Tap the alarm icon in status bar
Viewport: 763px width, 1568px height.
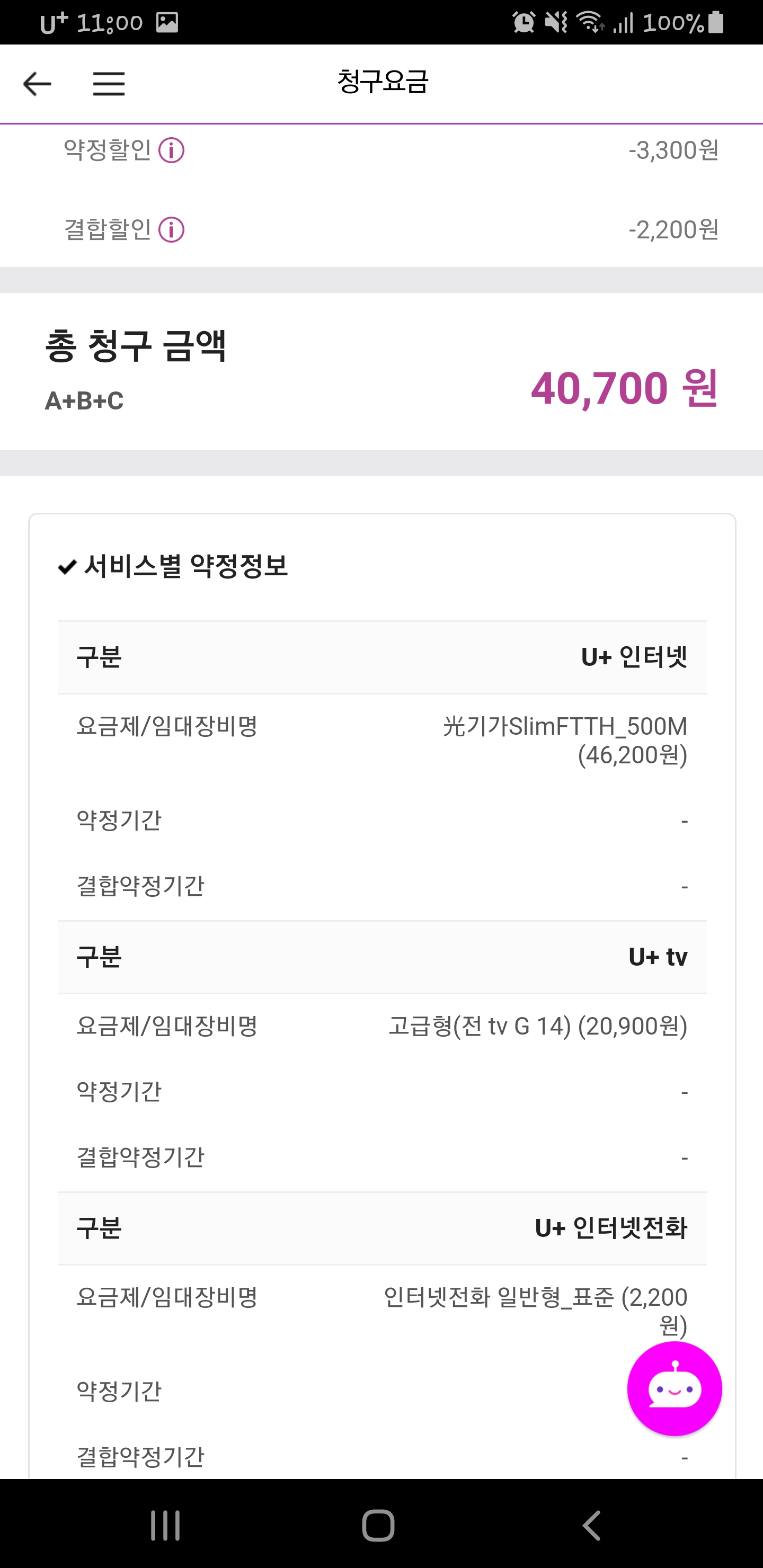524,23
